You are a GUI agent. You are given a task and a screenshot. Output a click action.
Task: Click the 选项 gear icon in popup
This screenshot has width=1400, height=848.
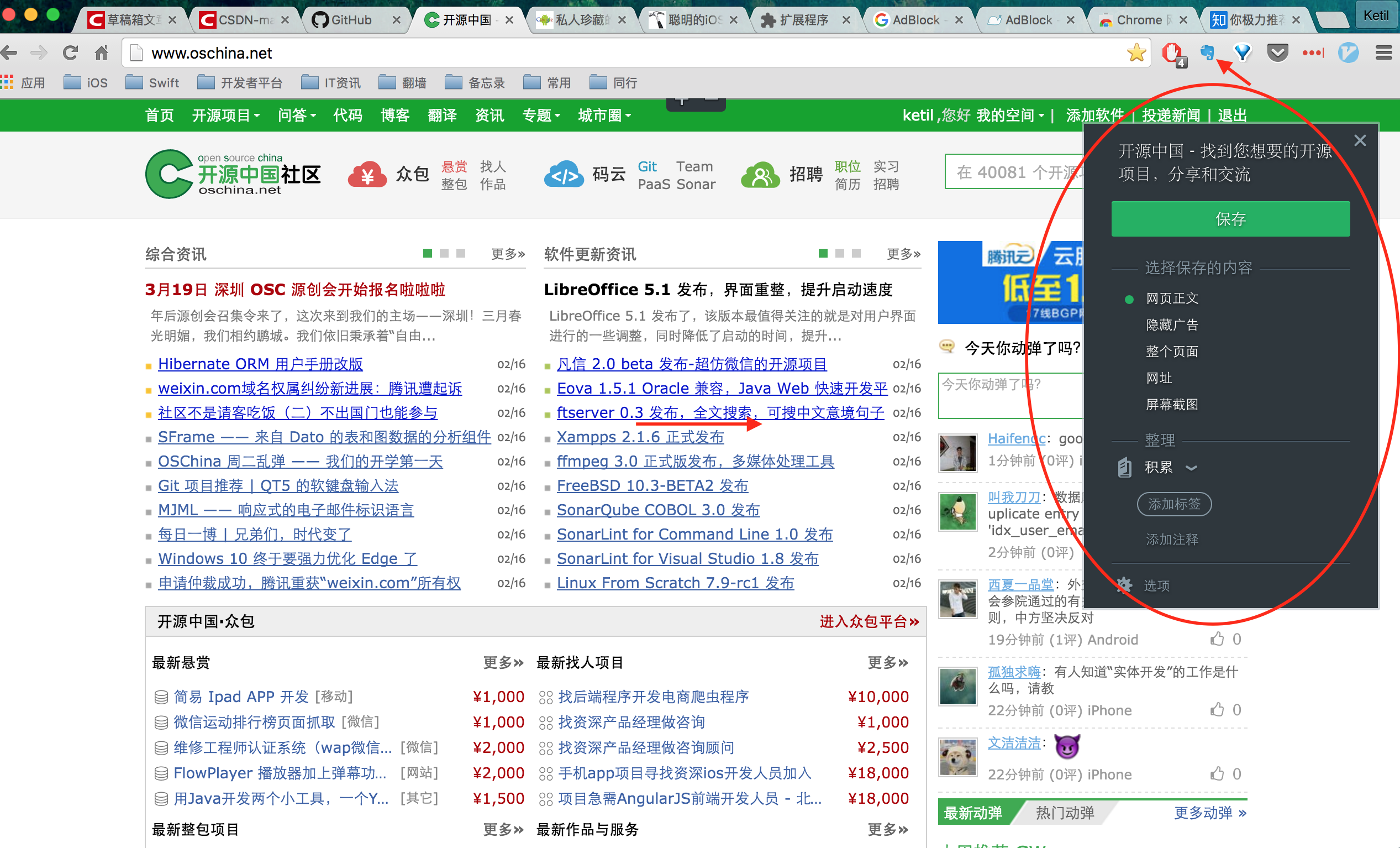tap(1124, 585)
